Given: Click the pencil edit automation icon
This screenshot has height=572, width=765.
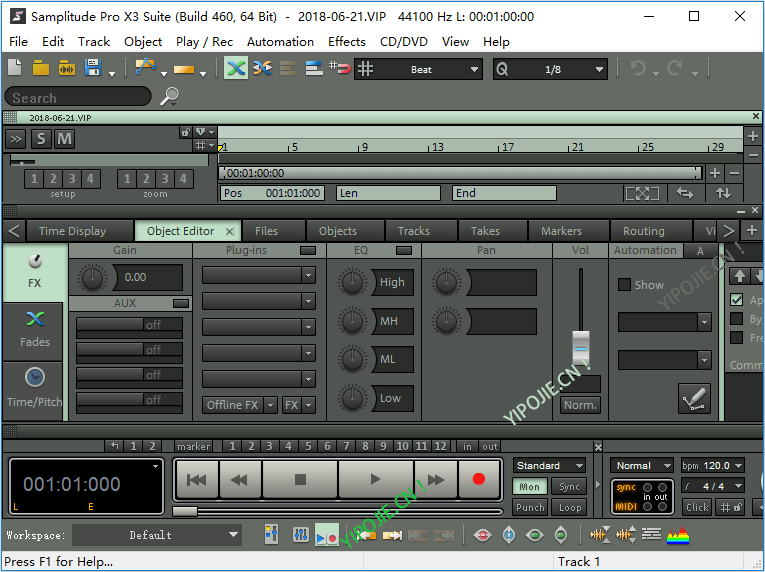Looking at the screenshot, I should click(693, 398).
